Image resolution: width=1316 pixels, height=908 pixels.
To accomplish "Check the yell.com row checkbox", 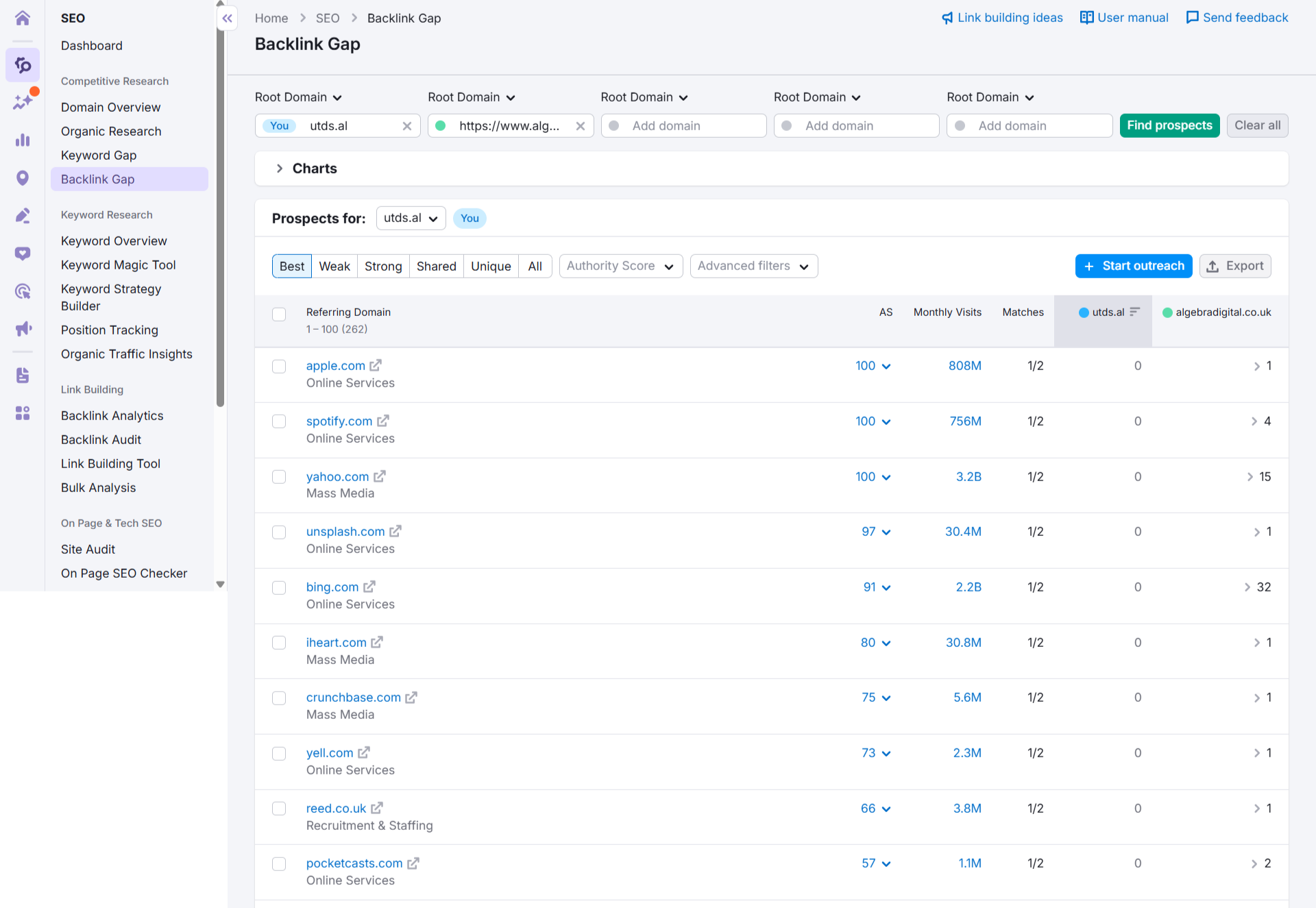I will click(x=279, y=754).
